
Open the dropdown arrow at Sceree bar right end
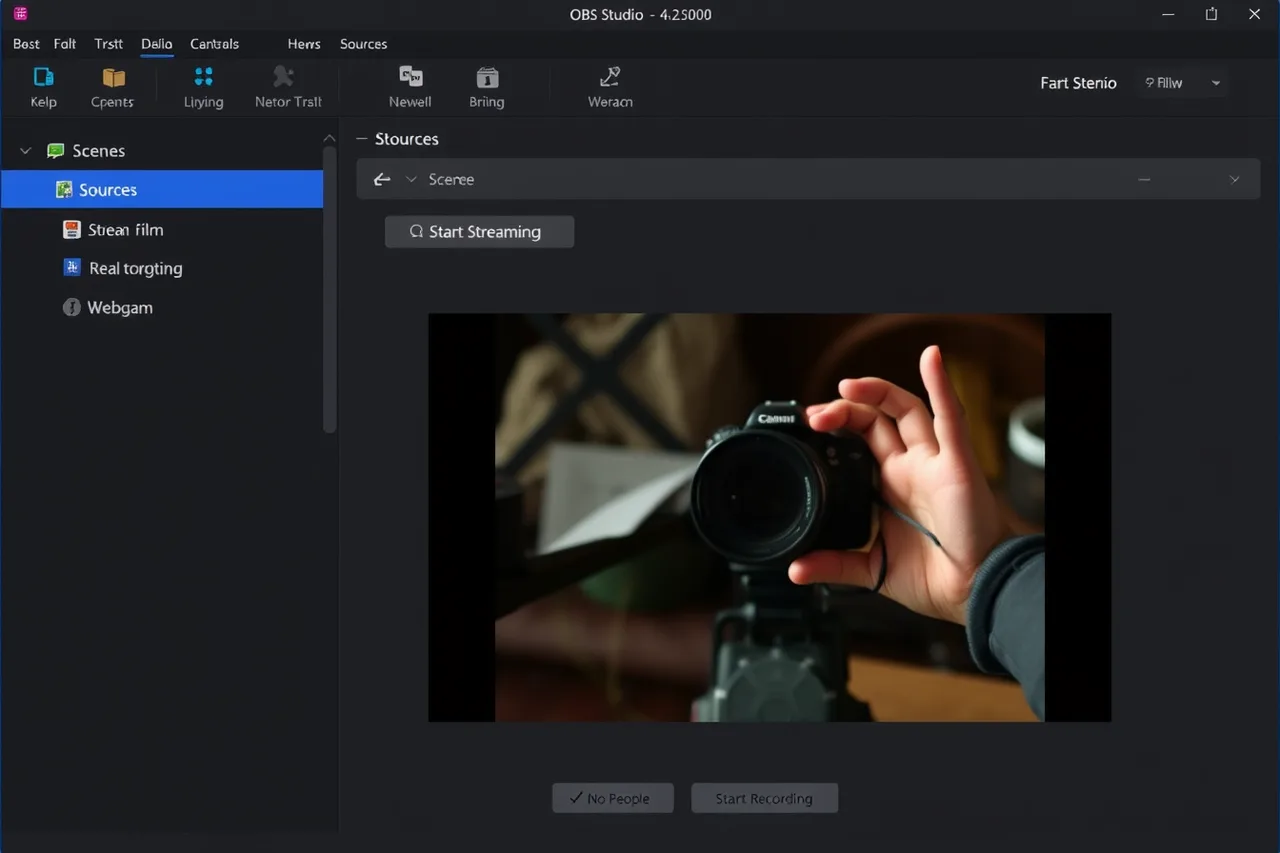pos(1234,180)
